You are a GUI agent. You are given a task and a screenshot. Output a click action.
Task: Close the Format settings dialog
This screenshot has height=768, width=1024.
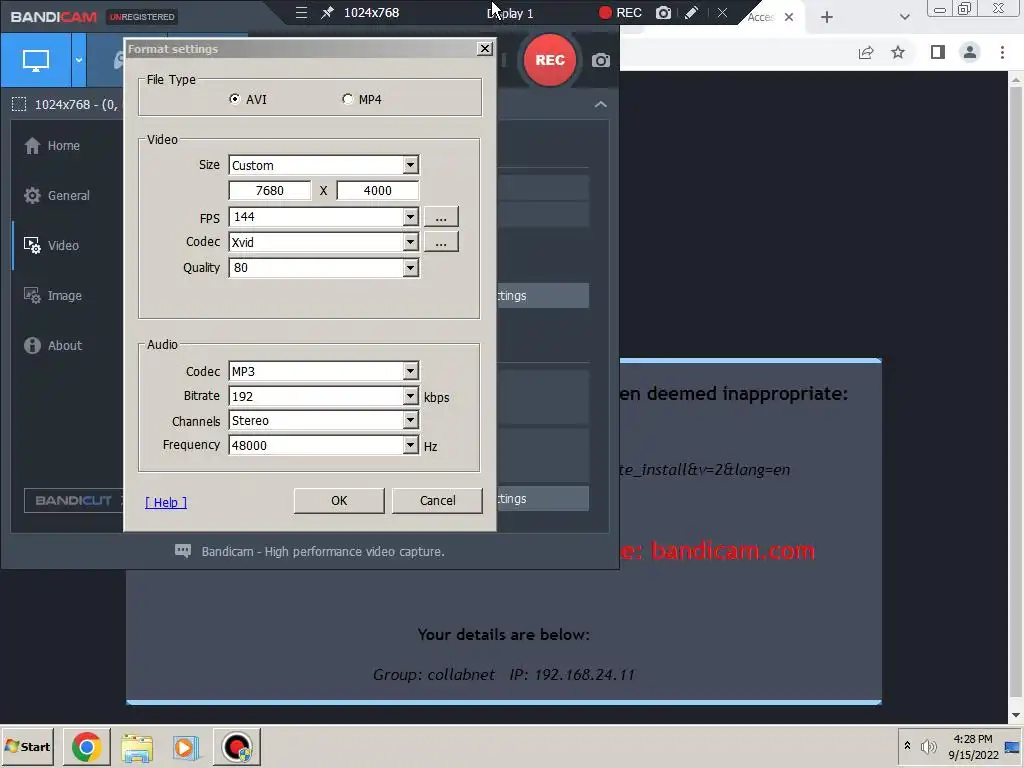point(485,48)
